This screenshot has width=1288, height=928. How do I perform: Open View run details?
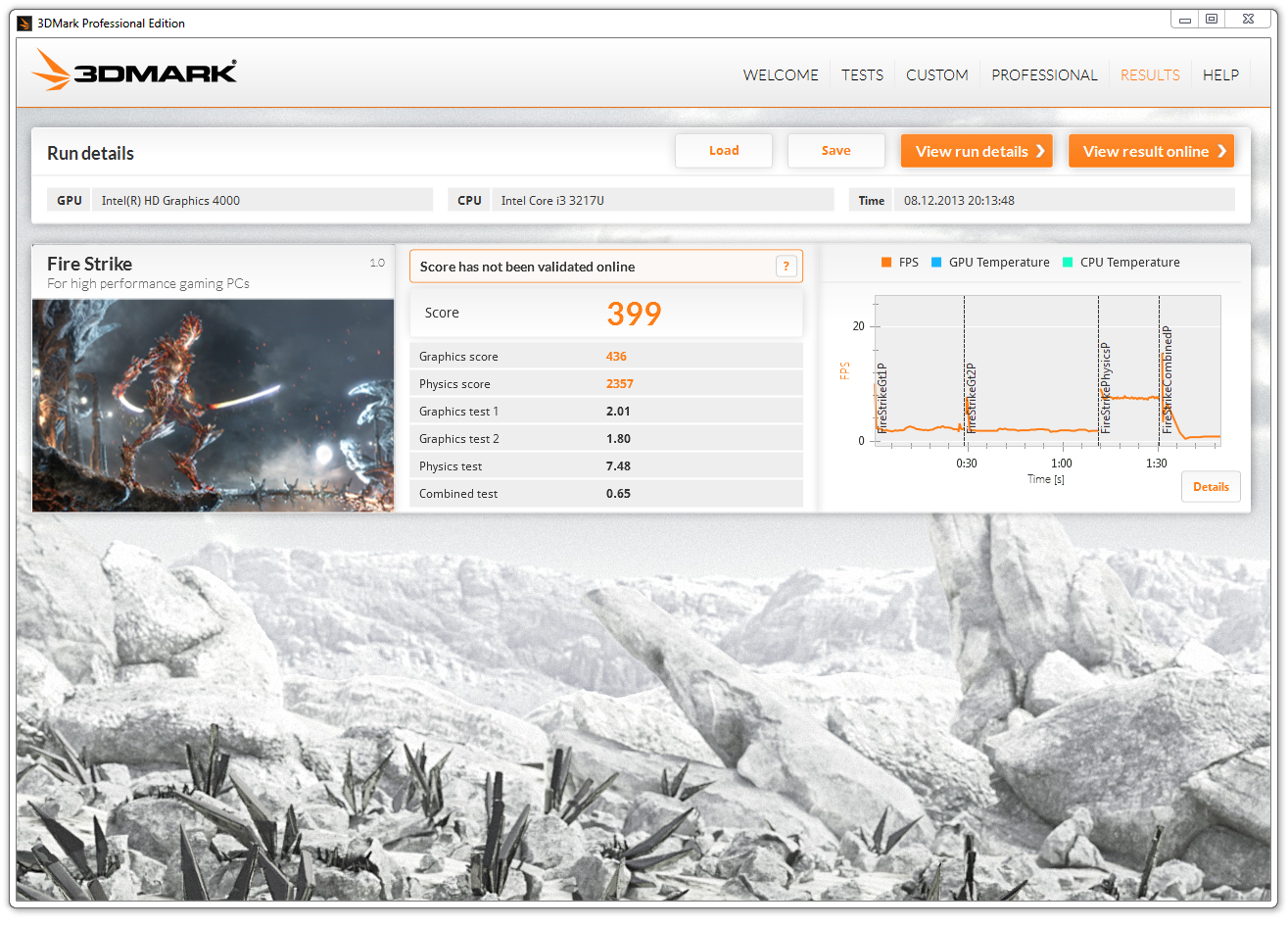coord(977,151)
